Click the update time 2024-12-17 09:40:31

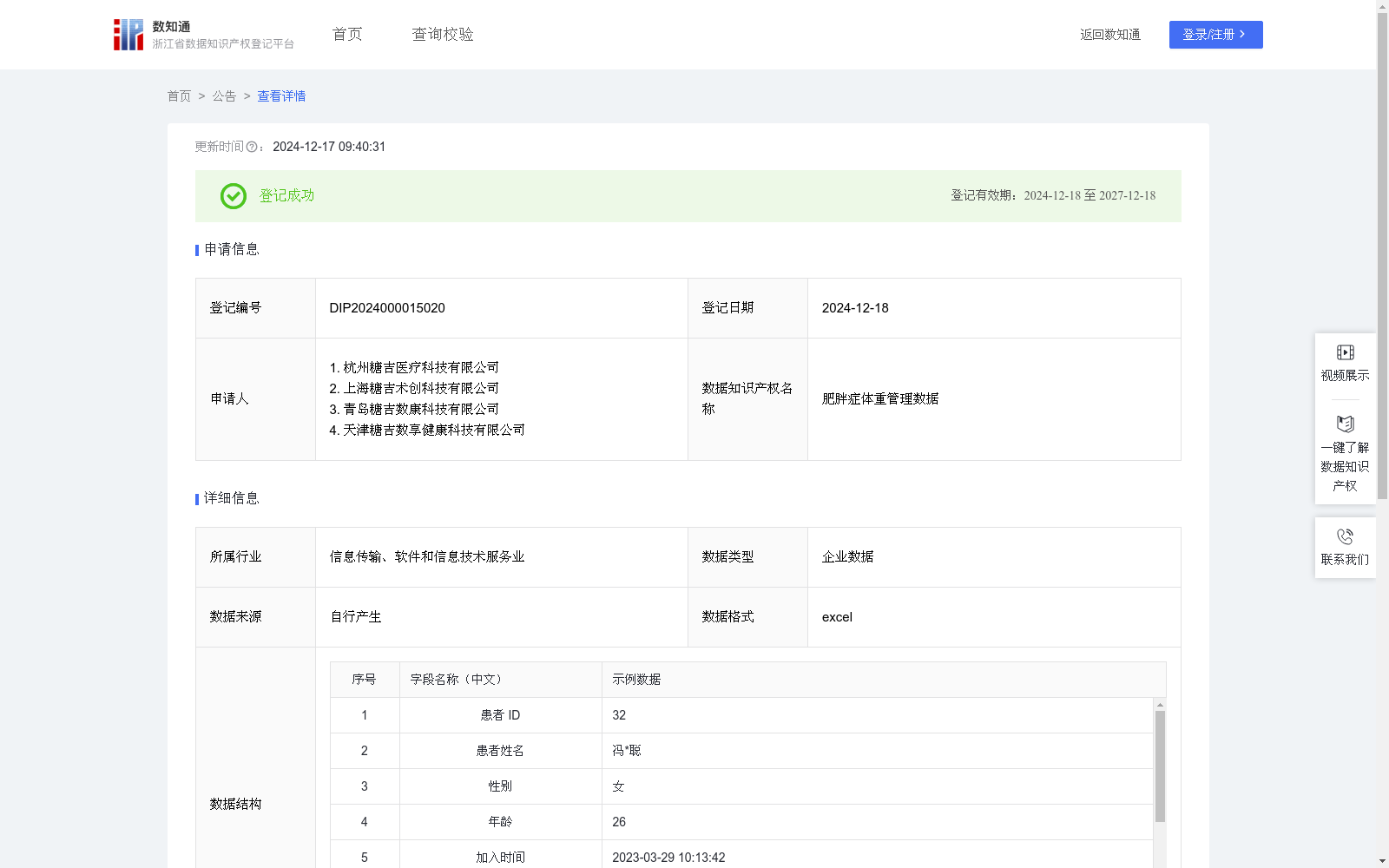[329, 147]
